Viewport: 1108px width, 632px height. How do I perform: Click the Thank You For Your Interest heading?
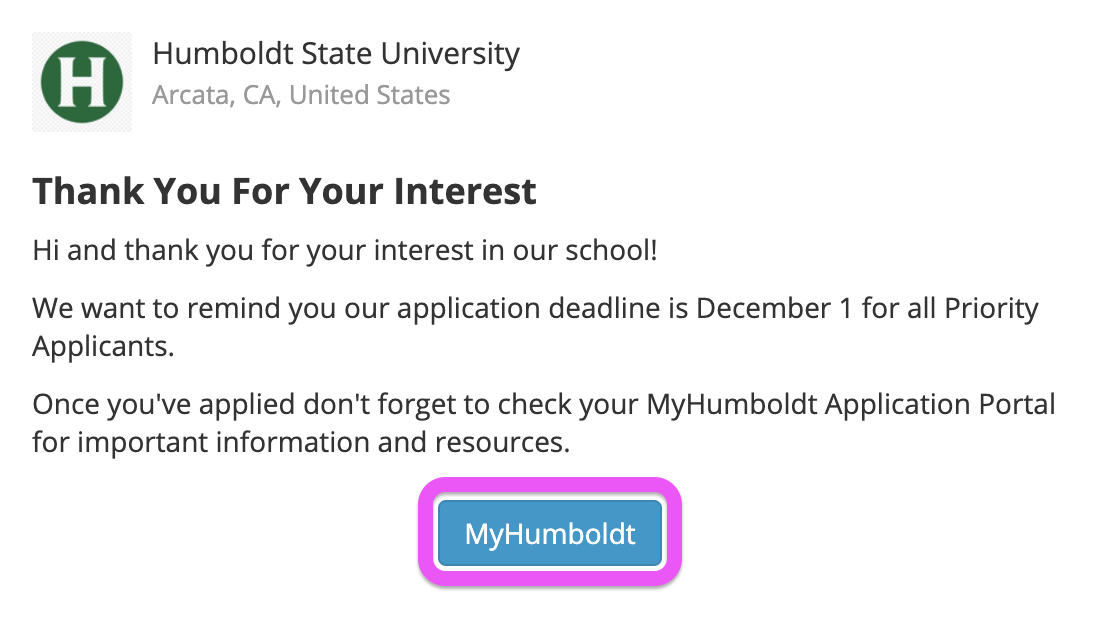[285, 192]
